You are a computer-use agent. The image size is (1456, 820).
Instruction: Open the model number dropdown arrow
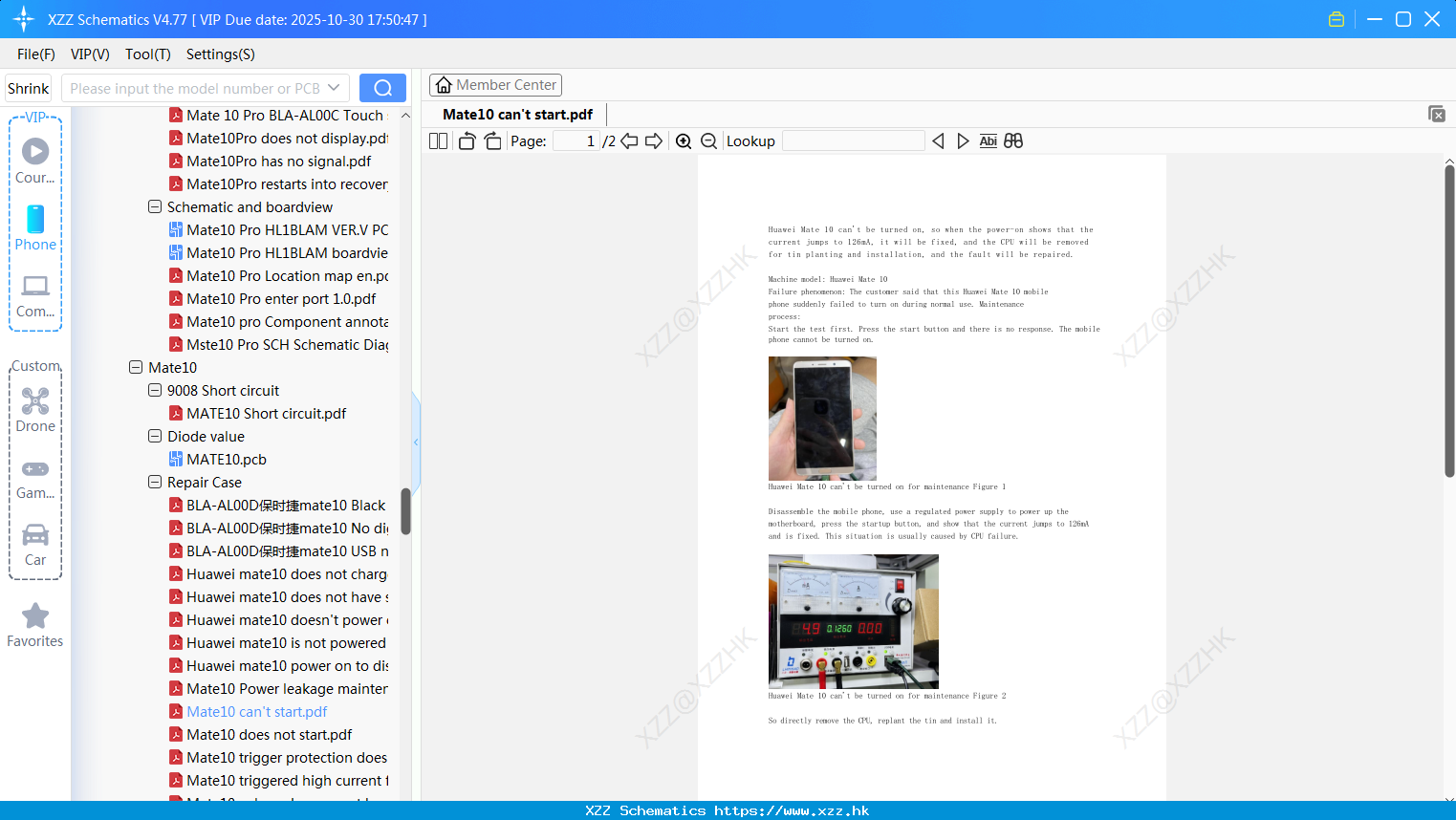tap(334, 88)
